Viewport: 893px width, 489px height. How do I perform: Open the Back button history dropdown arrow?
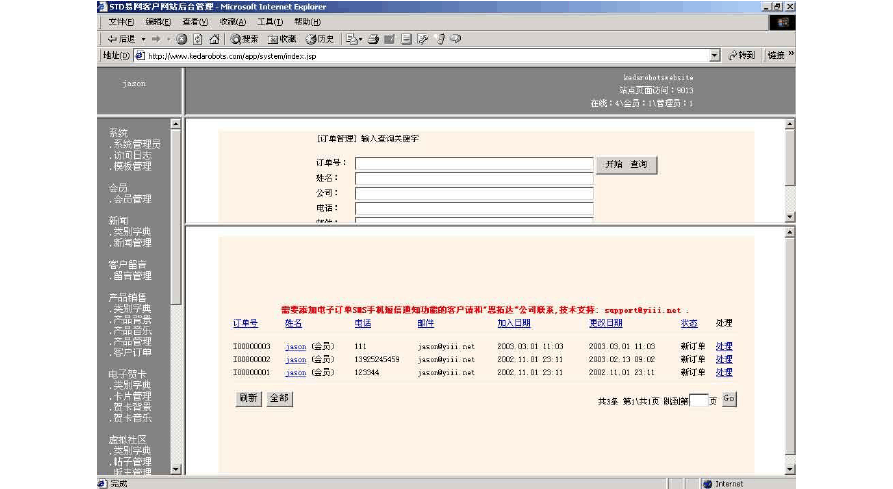142,39
